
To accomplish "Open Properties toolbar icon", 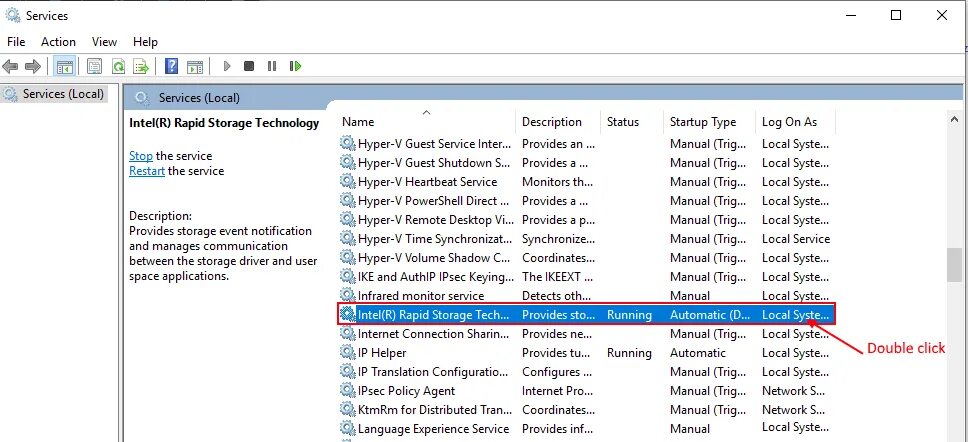I will tap(94, 66).
